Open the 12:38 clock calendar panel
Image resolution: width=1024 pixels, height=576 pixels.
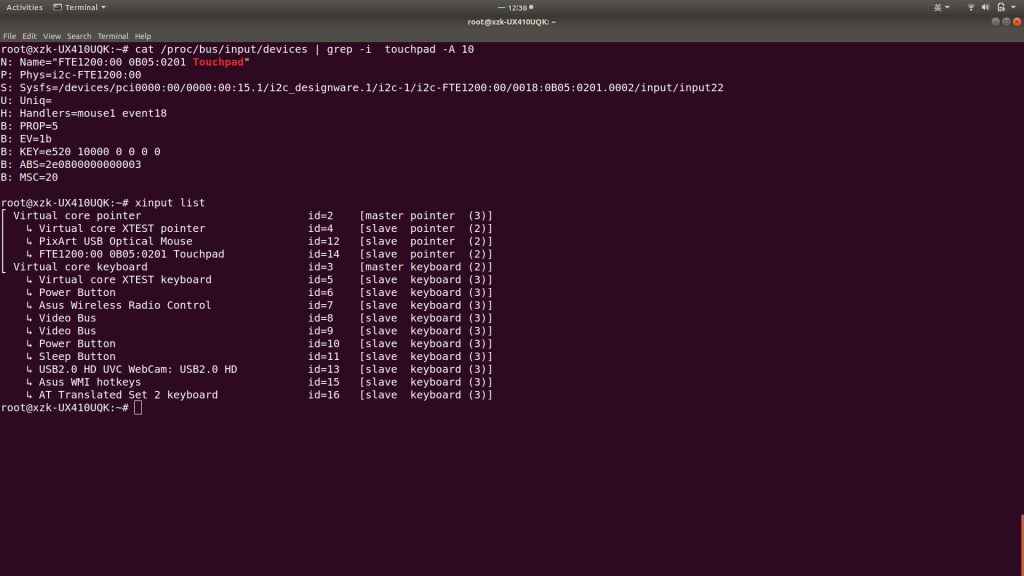pos(516,8)
